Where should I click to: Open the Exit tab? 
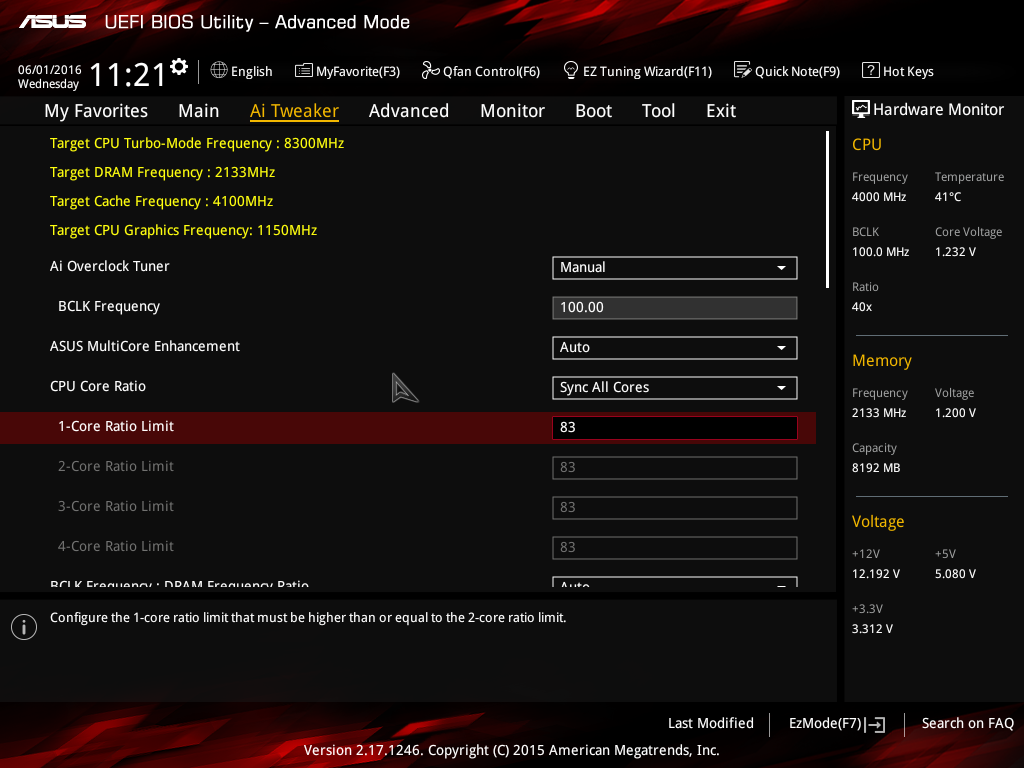(721, 111)
